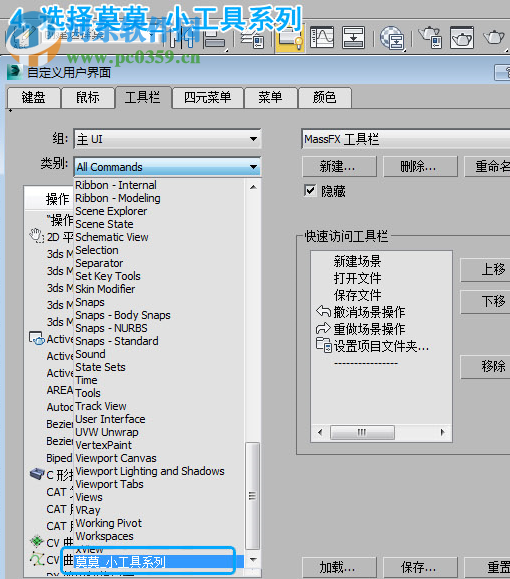Click the 移除 button
The image size is (510, 579).
coord(485,366)
